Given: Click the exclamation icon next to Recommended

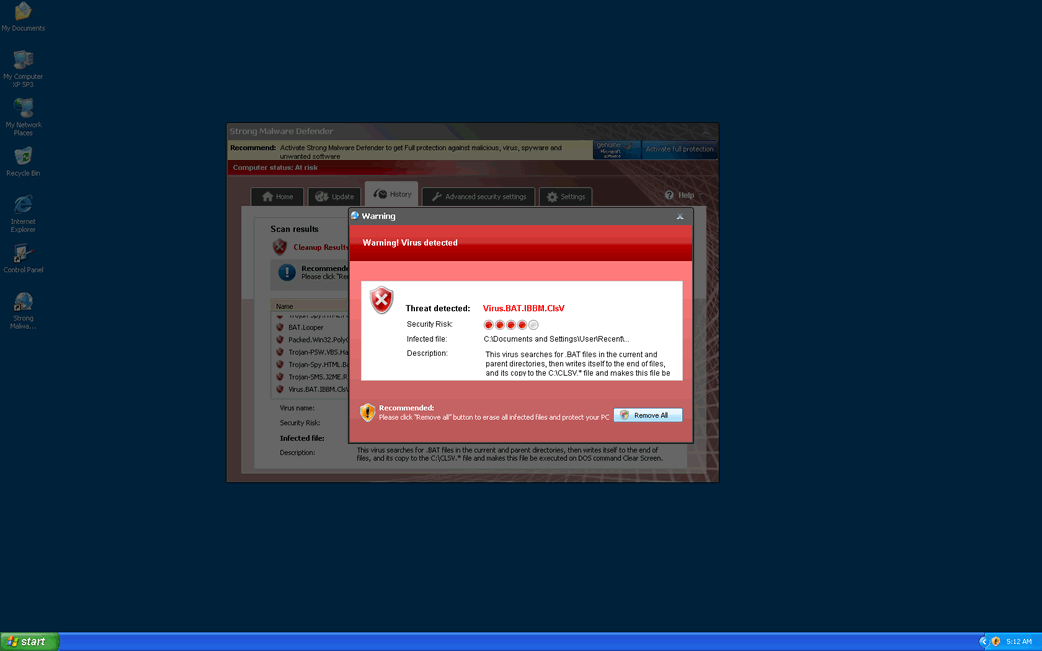Looking at the screenshot, I should (x=369, y=413).
